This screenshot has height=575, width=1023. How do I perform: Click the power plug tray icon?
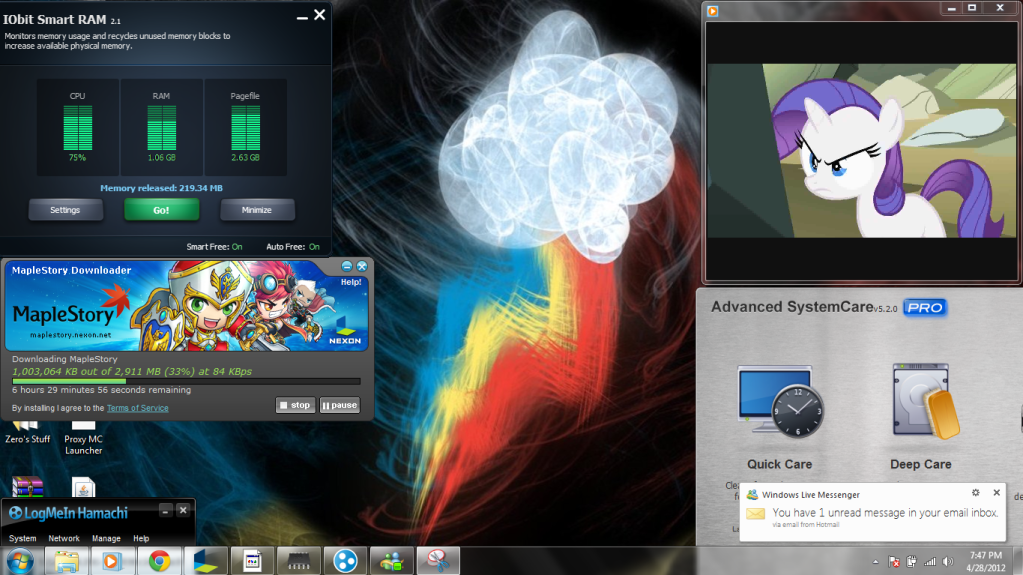[x=911, y=562]
